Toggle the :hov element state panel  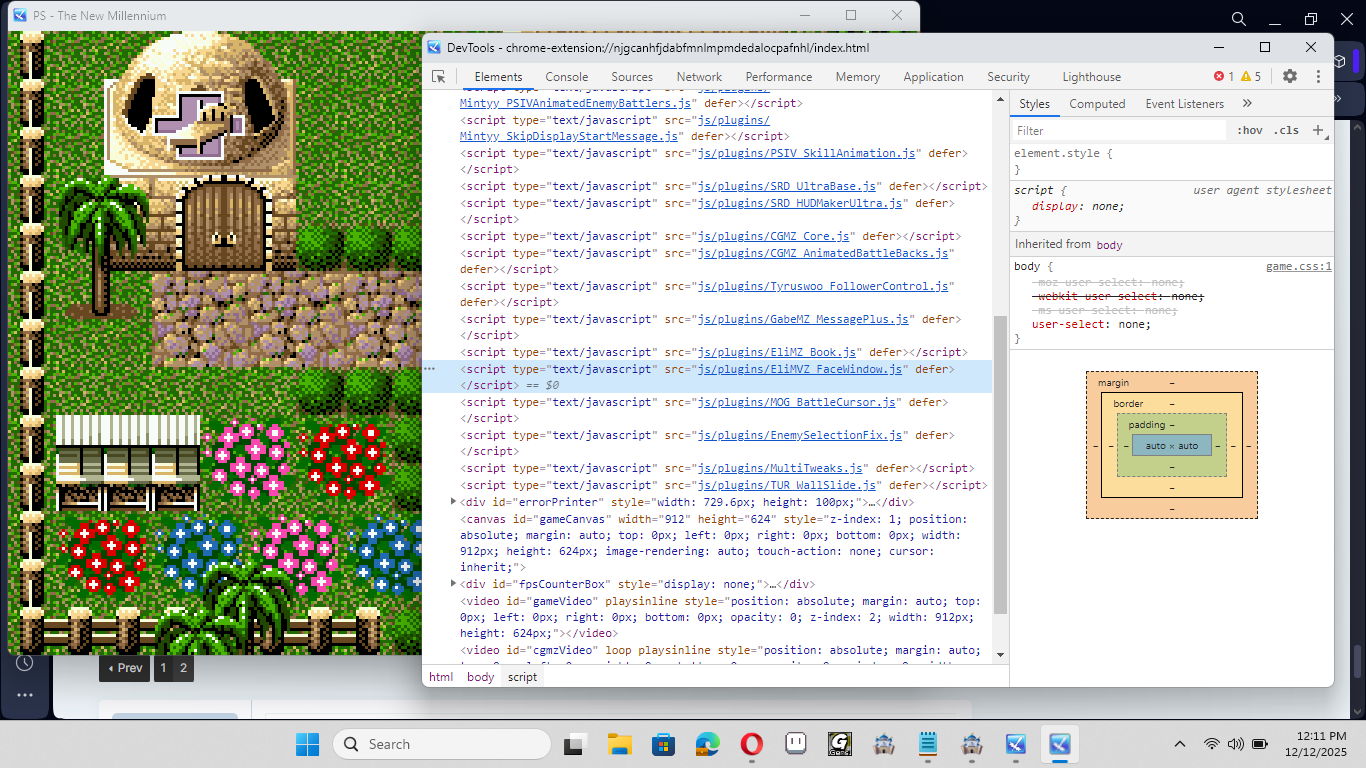click(x=1250, y=130)
